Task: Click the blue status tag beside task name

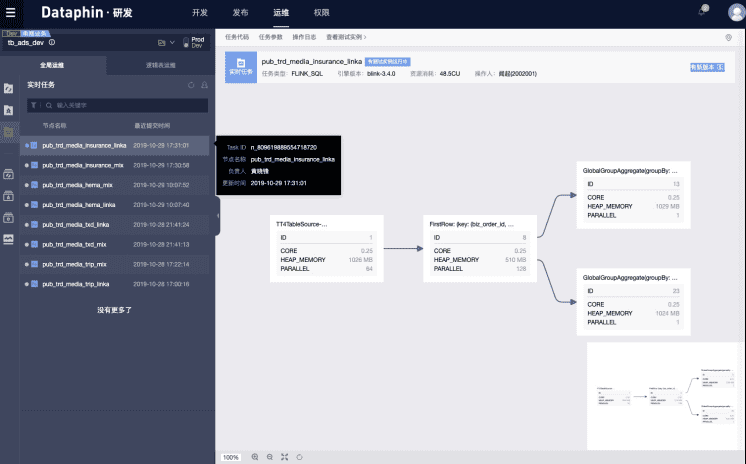Action: point(387,62)
